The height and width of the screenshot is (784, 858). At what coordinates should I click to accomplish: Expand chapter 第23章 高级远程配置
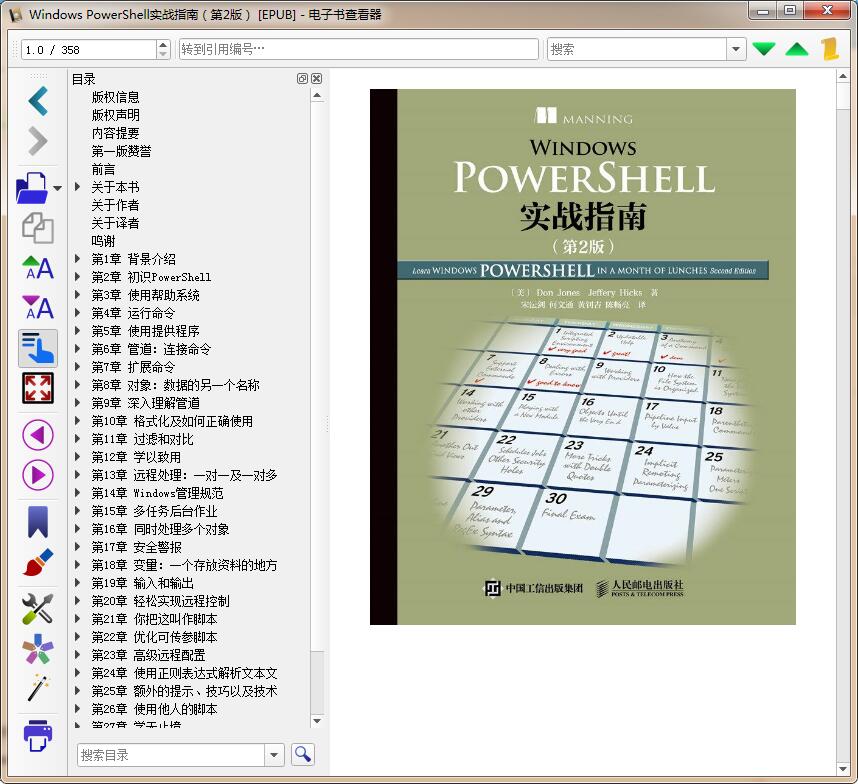point(78,655)
